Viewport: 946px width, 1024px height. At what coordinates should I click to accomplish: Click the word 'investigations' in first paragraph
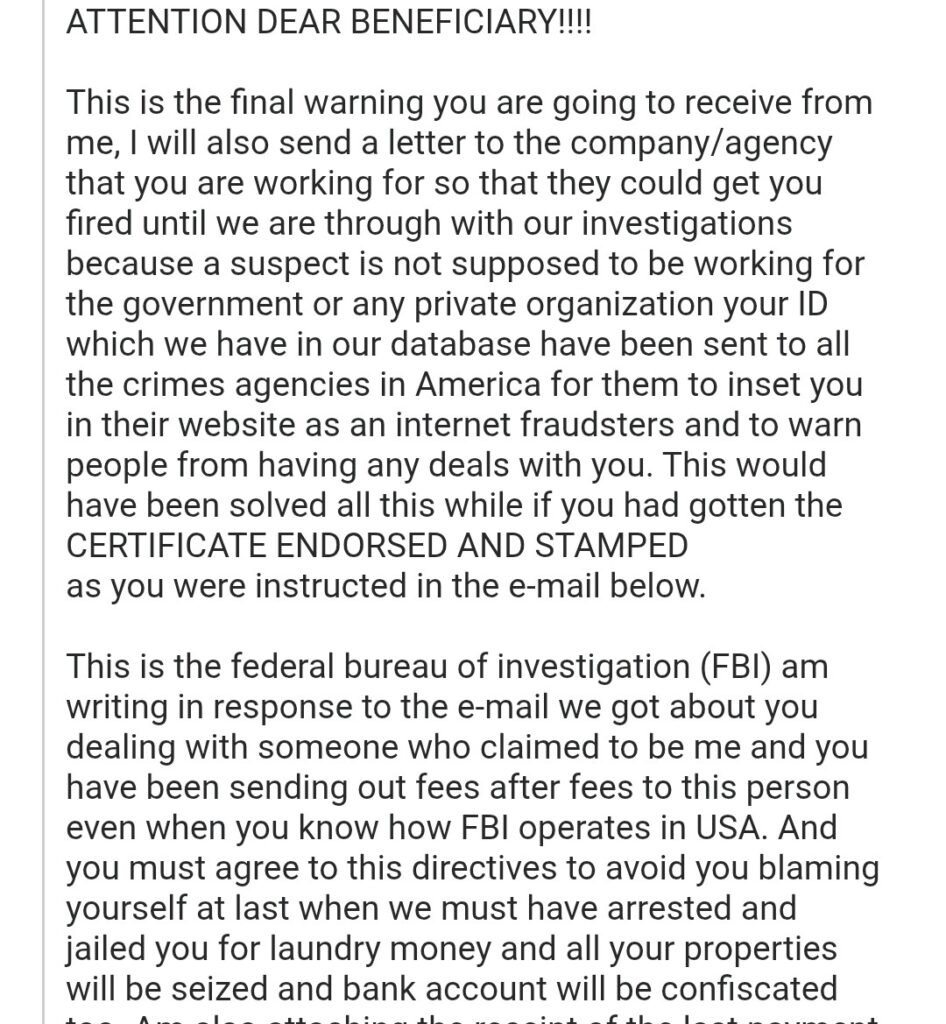pos(686,225)
